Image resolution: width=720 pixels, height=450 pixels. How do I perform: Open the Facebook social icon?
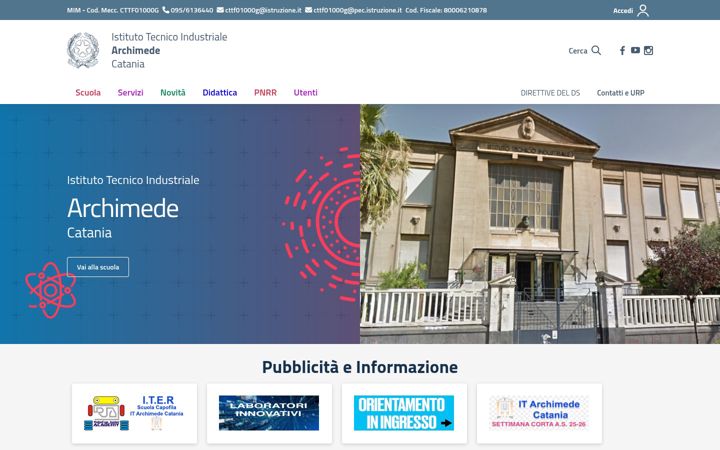coord(622,51)
